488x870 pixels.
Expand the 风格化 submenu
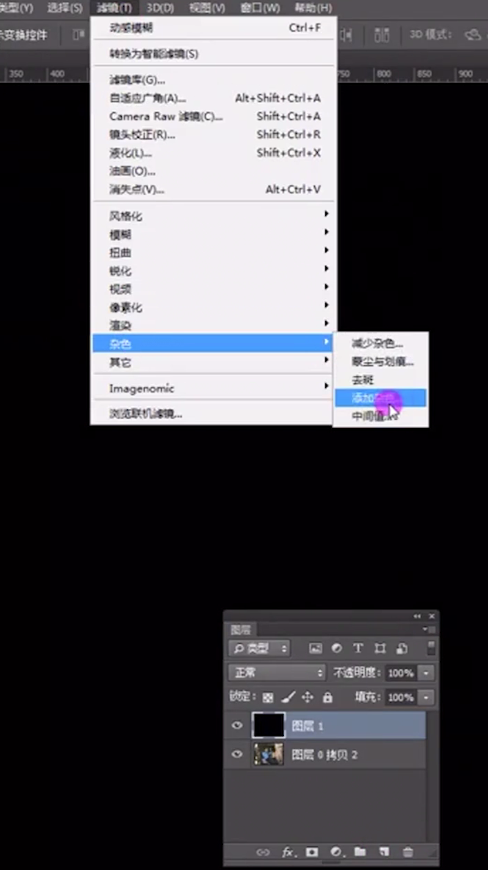[214, 216]
